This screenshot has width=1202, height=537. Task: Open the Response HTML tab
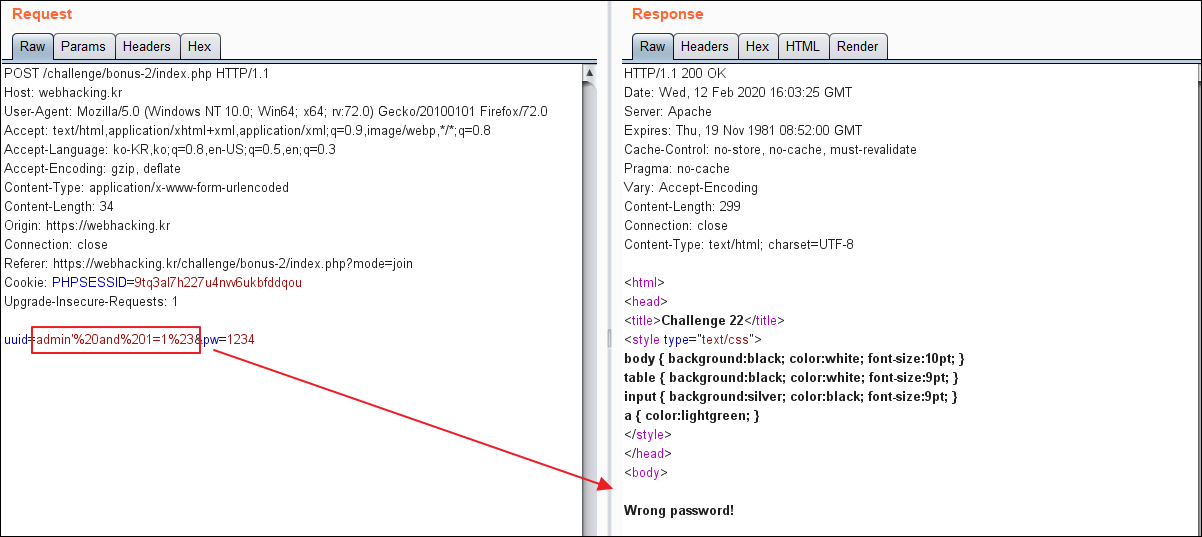[x=803, y=46]
